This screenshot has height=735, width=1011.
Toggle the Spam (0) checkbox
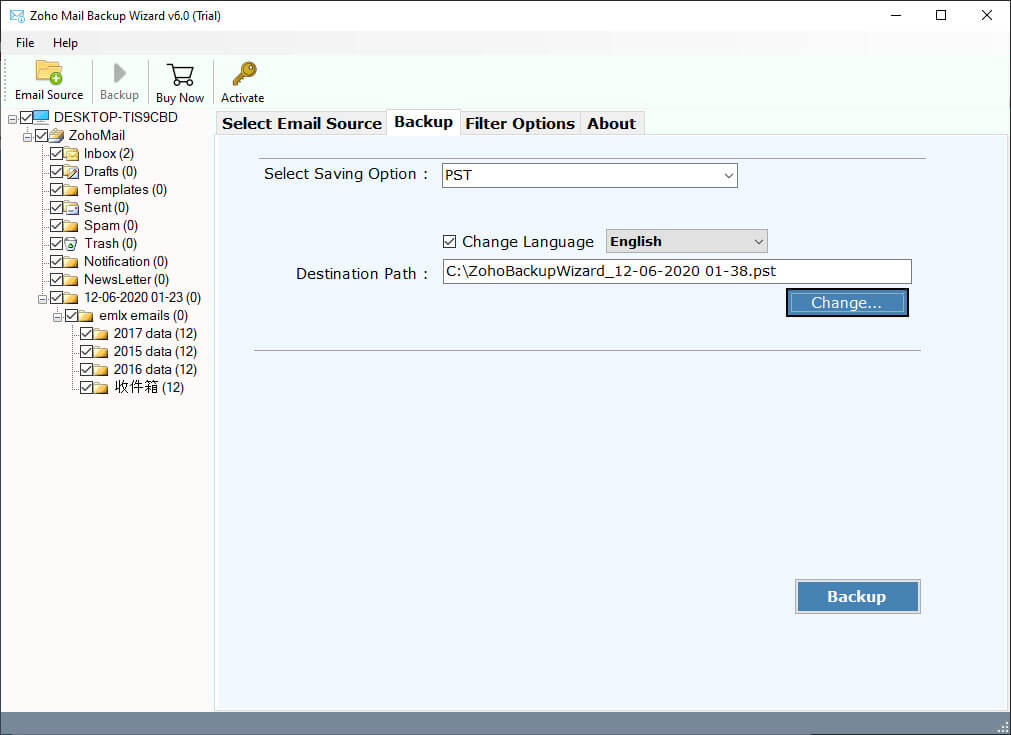pyautogui.click(x=56, y=226)
